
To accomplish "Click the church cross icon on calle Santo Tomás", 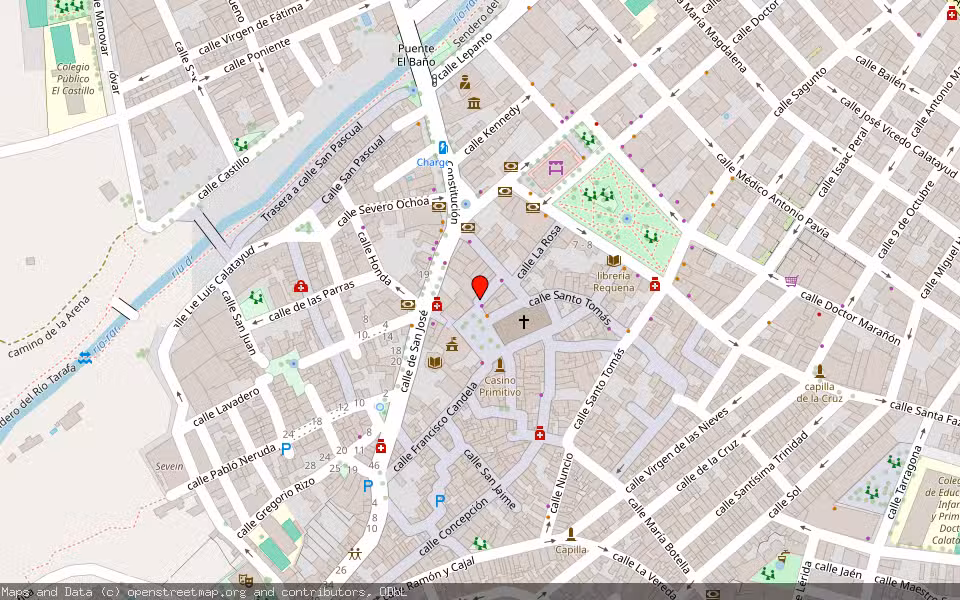I will [524, 321].
